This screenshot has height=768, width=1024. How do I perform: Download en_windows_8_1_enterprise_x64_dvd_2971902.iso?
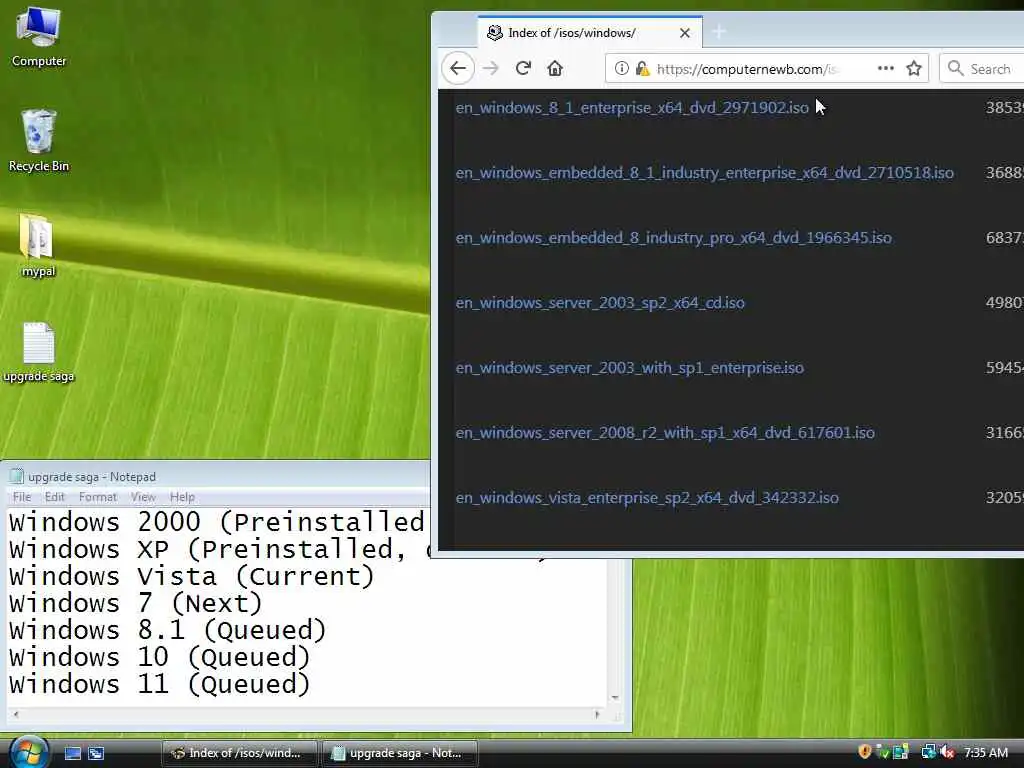[x=632, y=108]
